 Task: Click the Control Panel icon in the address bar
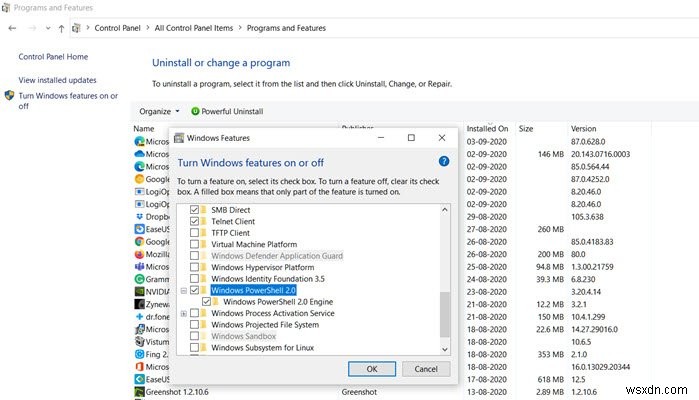click(x=76, y=28)
